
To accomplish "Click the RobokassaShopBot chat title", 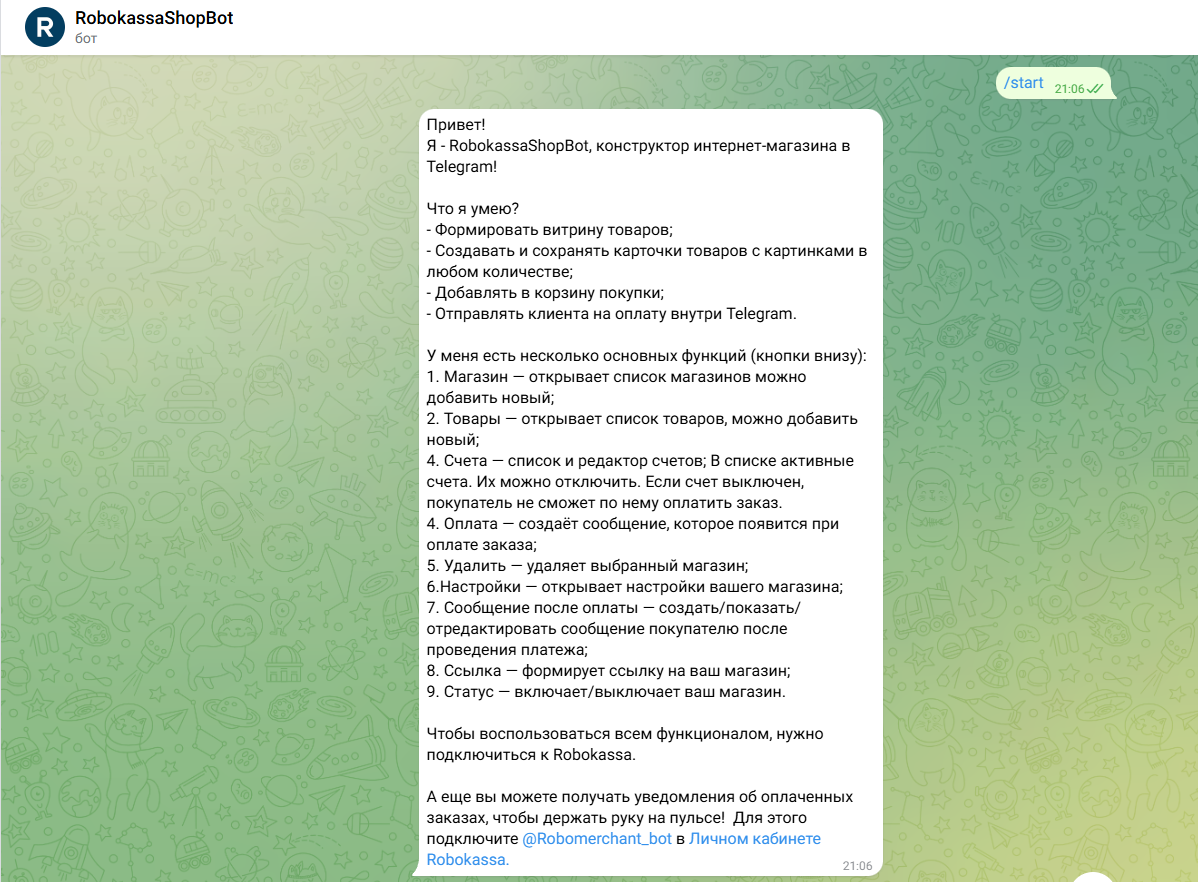I will pos(154,18).
